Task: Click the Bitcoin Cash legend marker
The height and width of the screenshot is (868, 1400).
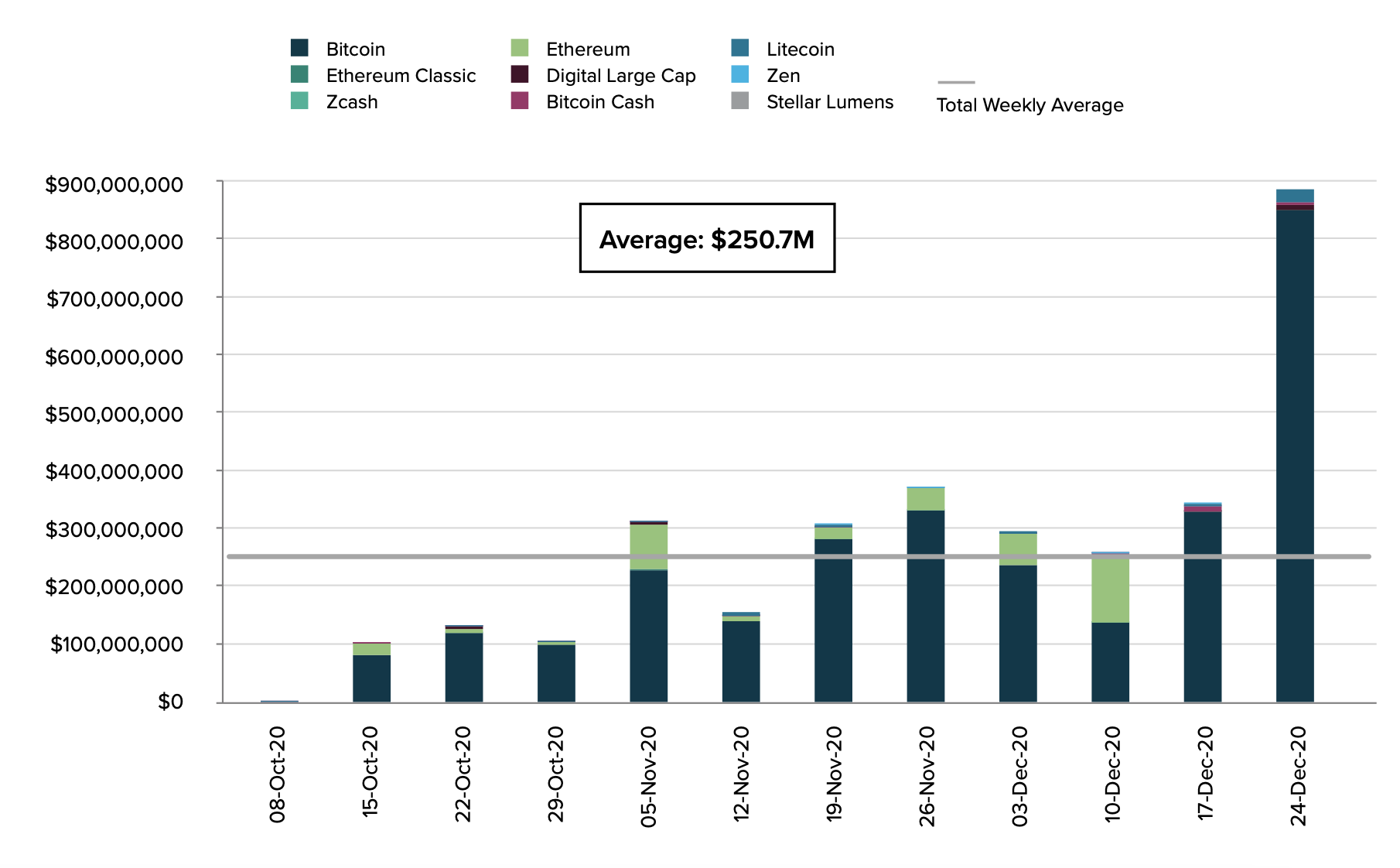Action: (520, 101)
